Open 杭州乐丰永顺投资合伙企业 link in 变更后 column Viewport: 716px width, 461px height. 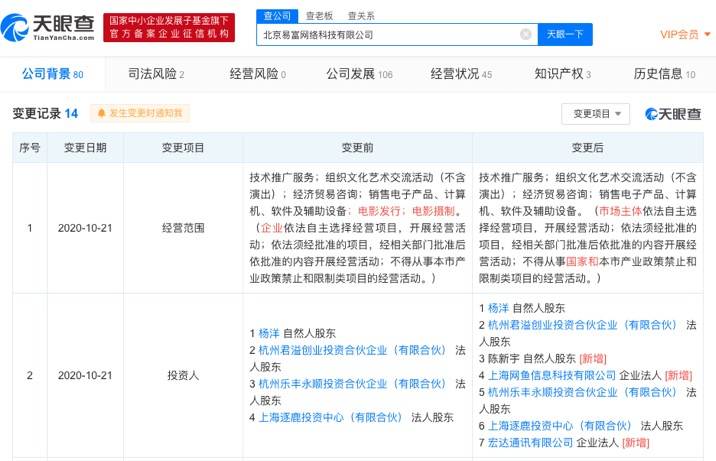pyautogui.click(x=582, y=393)
